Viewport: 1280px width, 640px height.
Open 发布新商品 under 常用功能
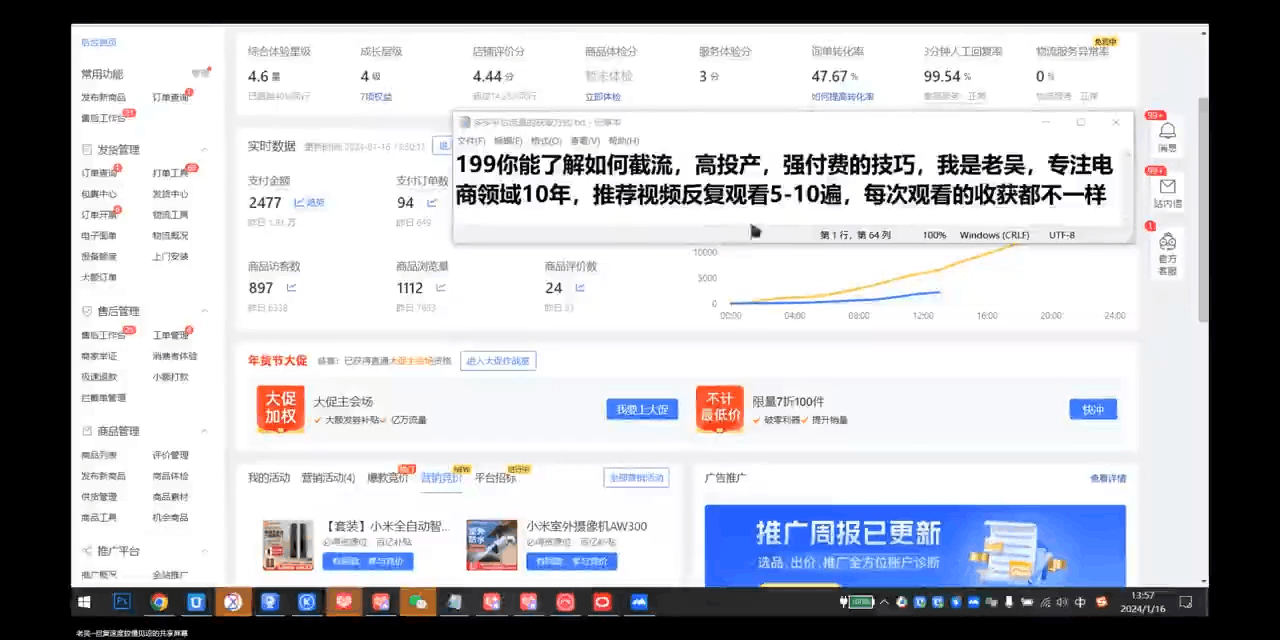click(x=103, y=98)
